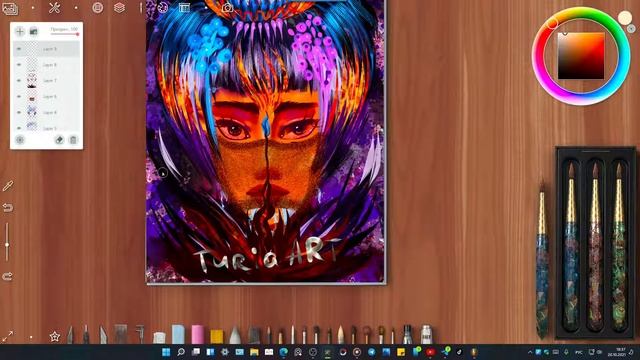Adjust the layer opacity slider
640x360 pixels.
[64, 34]
